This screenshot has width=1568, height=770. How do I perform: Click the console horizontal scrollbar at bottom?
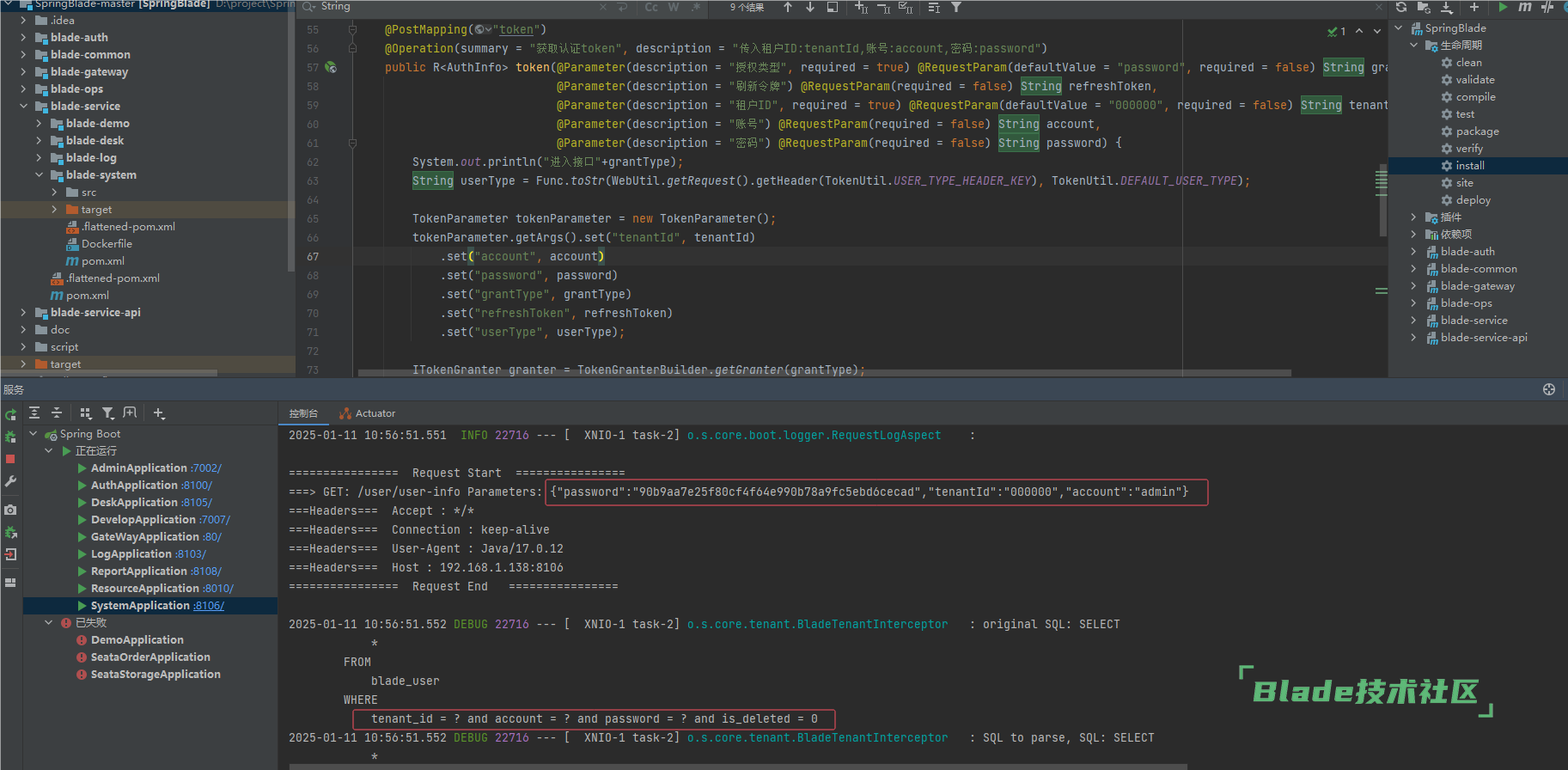[x=738, y=767]
